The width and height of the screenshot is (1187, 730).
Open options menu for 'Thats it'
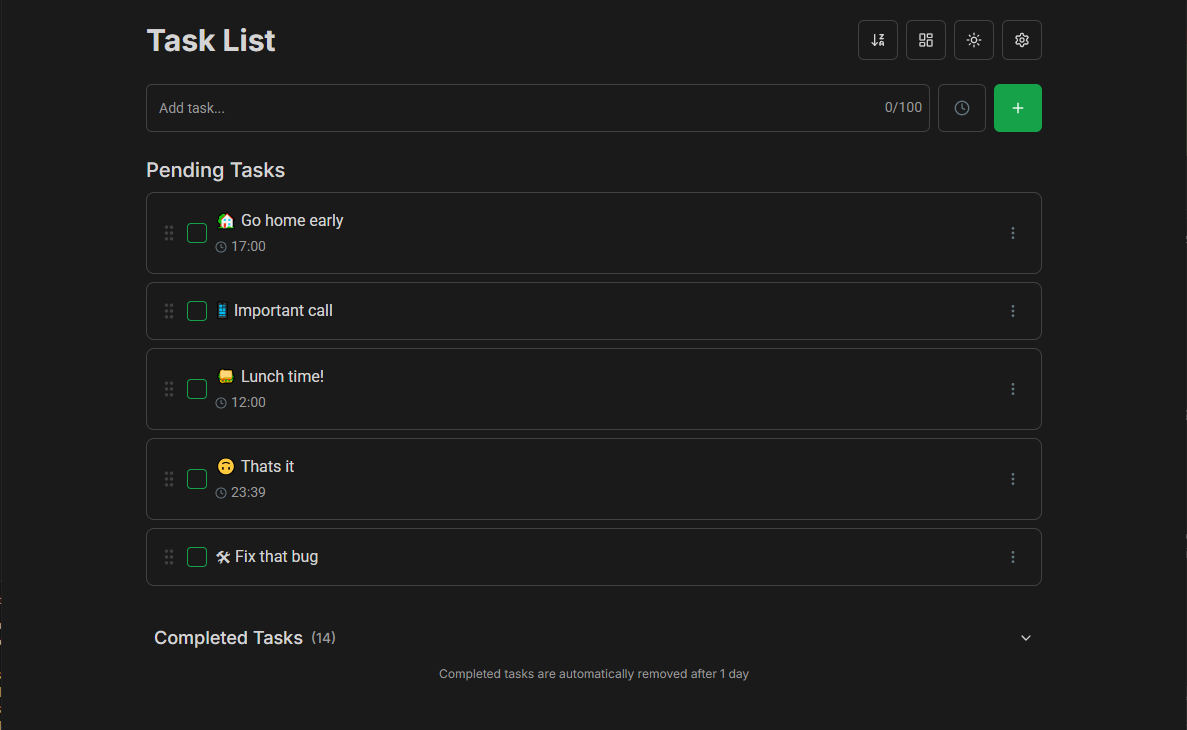pos(1012,479)
